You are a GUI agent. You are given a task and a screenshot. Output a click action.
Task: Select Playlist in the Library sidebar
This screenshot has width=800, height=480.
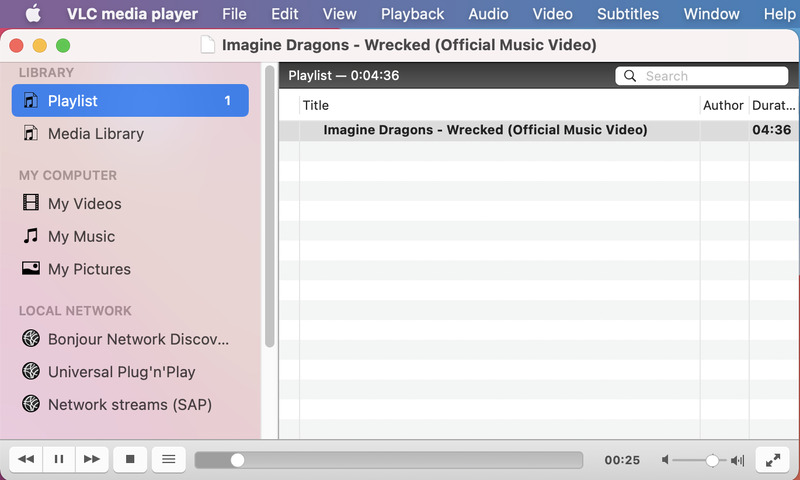point(130,100)
